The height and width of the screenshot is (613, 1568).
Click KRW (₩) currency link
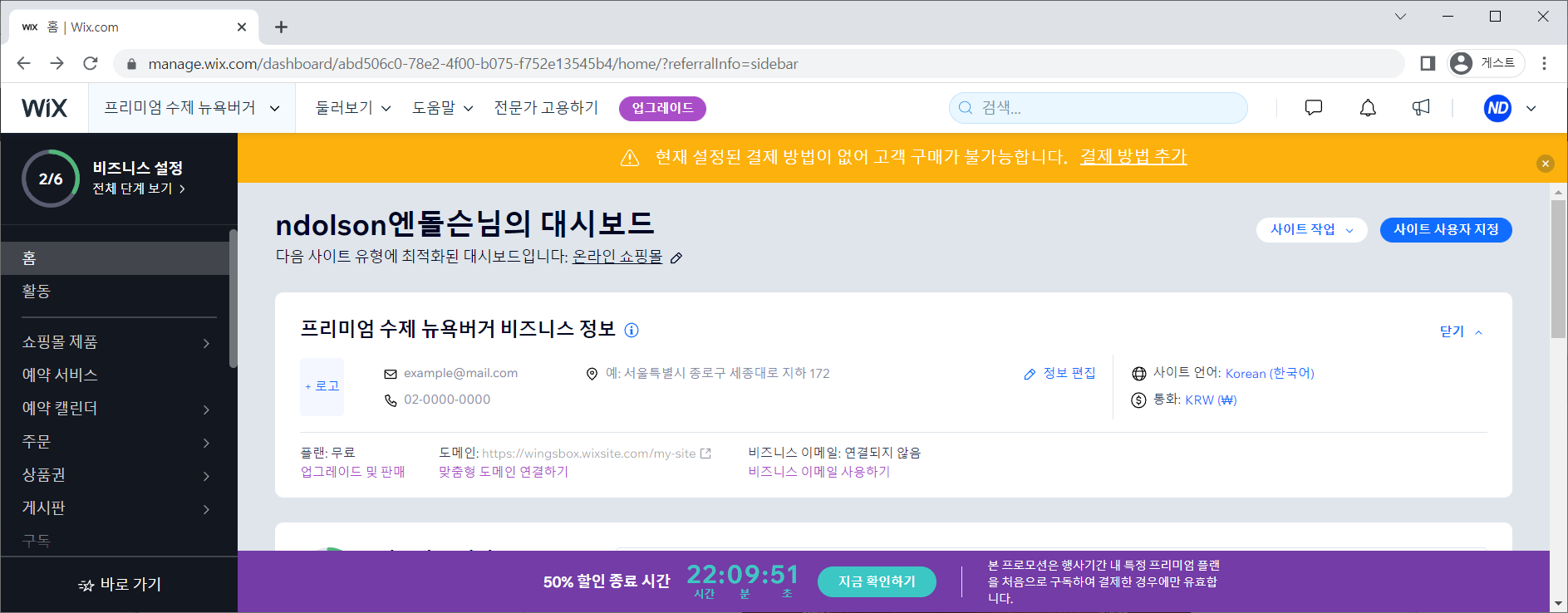tap(1211, 400)
